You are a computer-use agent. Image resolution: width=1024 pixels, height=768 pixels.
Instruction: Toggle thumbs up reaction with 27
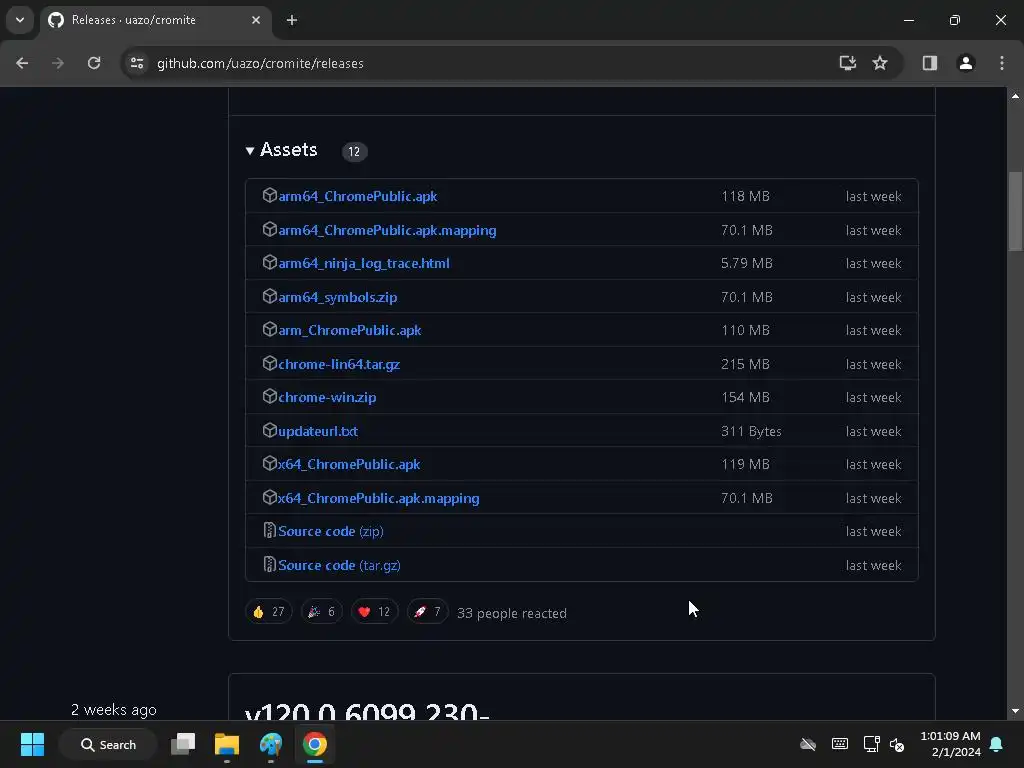pos(268,612)
